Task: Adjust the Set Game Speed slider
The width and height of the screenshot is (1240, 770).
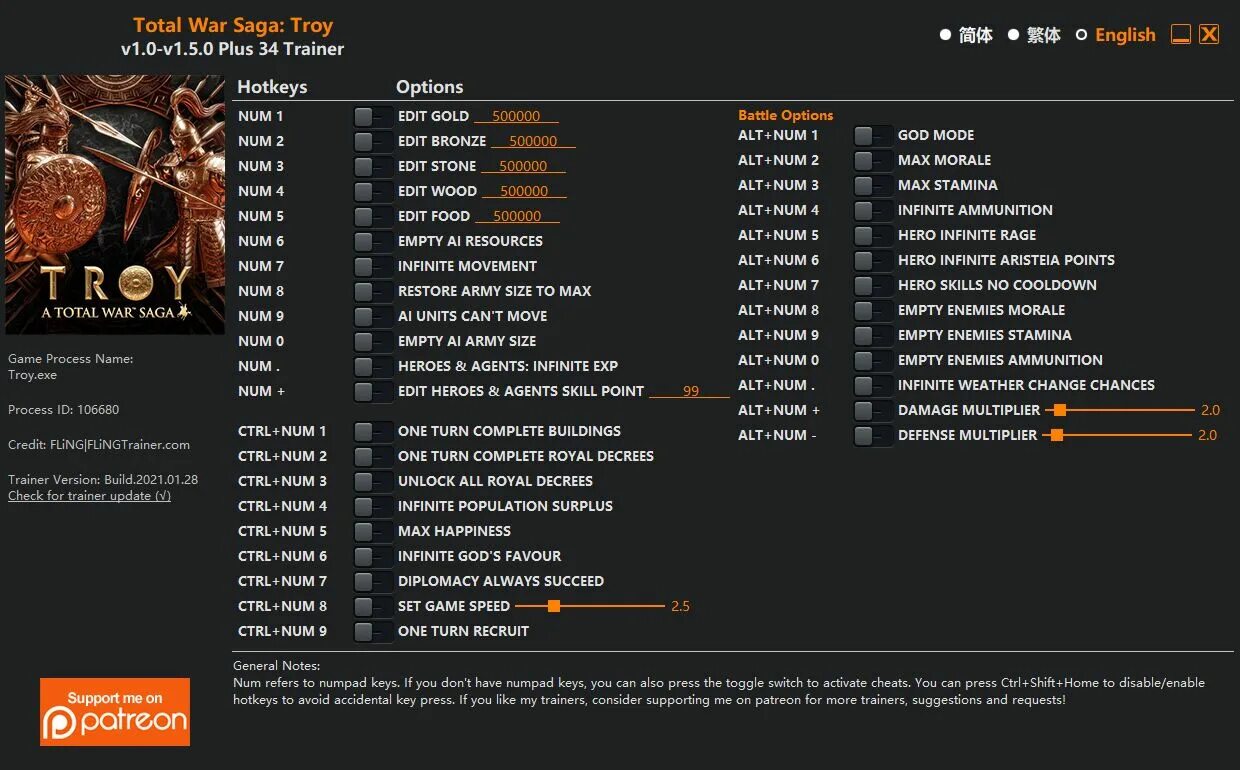Action: coord(553,606)
